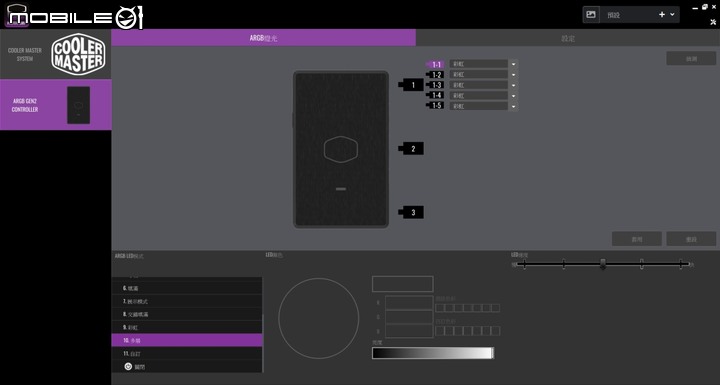Choose LED mode 8 in the list

pyautogui.click(x=187, y=314)
